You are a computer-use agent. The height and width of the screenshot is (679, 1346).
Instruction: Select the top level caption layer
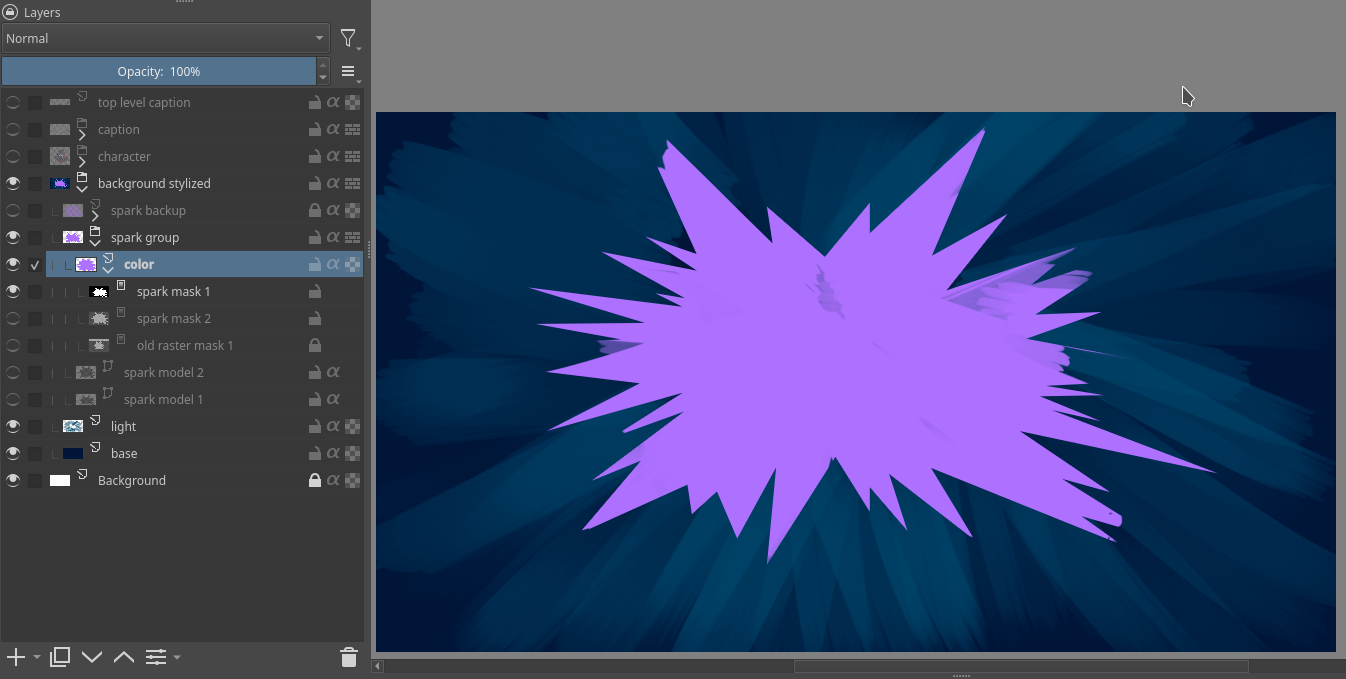coord(144,102)
